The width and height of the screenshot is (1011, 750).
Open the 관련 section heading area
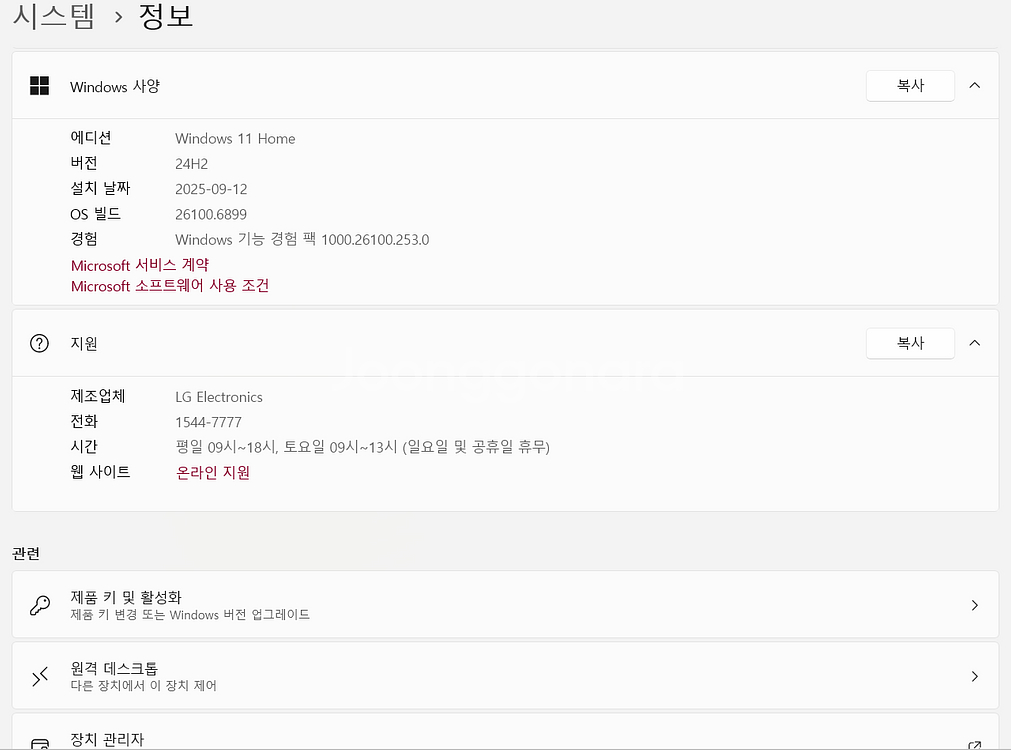(26, 553)
